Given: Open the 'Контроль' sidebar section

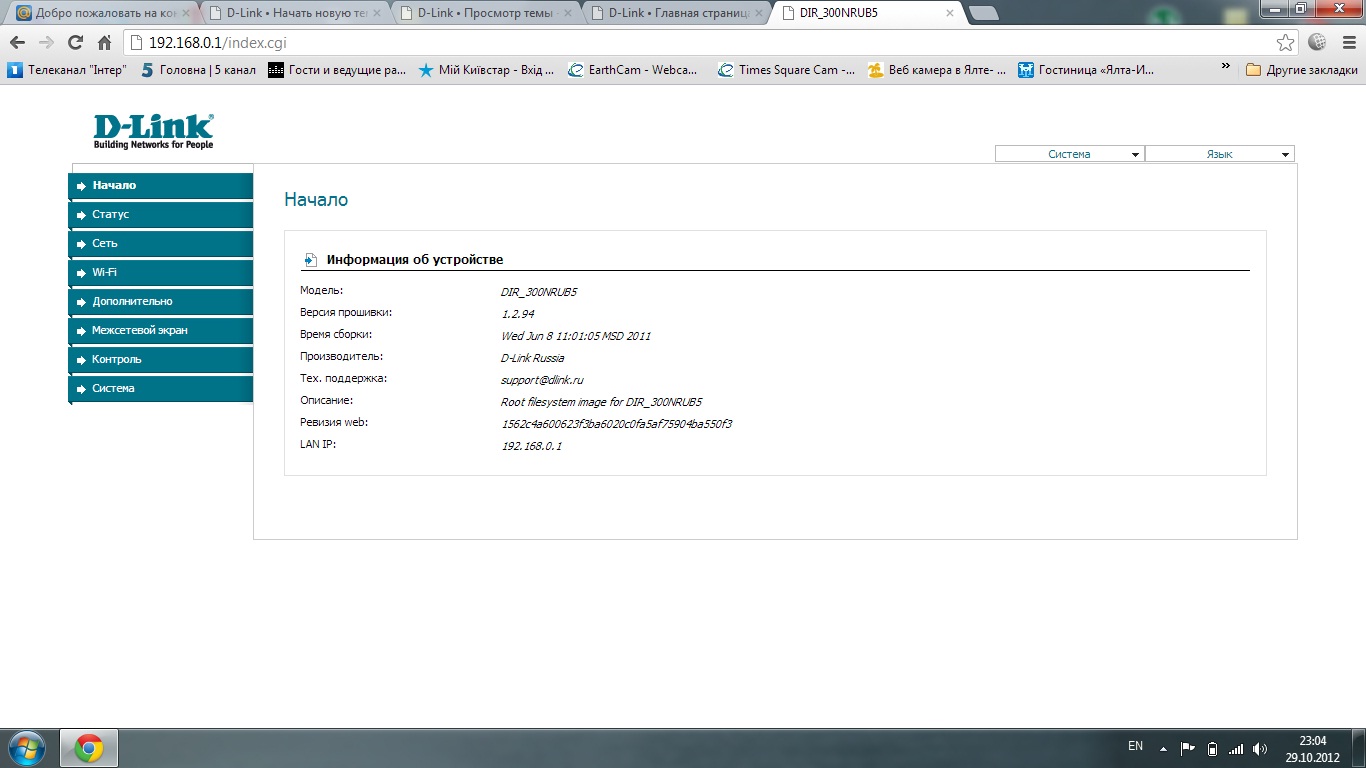Looking at the screenshot, I should click(161, 360).
